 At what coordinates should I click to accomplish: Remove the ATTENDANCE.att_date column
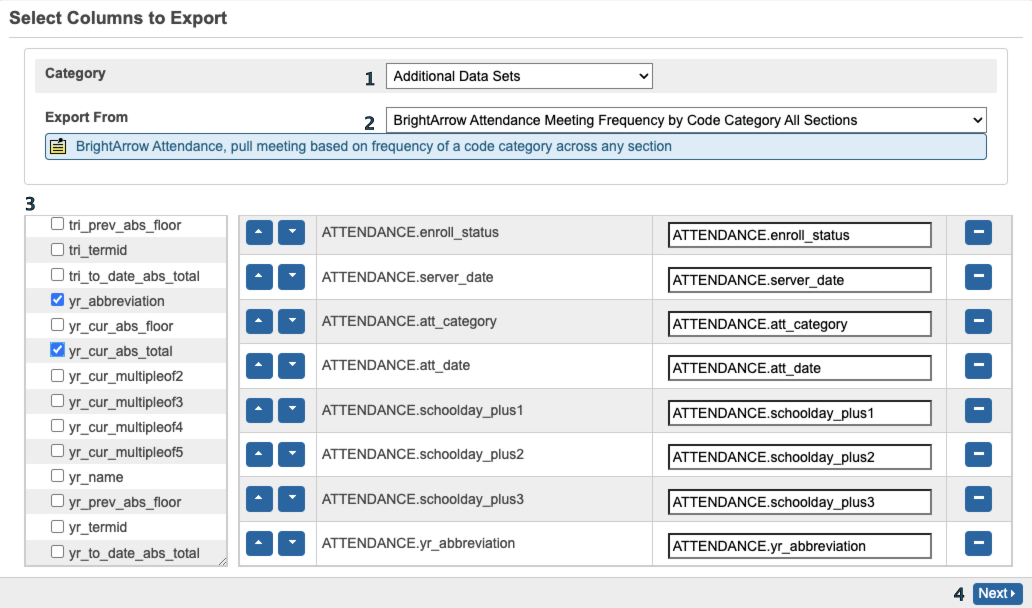[978, 366]
